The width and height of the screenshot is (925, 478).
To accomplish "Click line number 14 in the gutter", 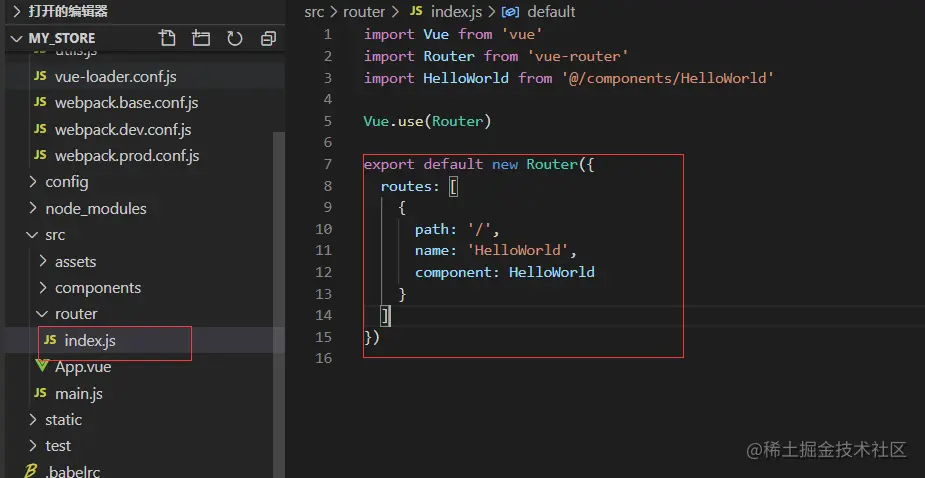I will (324, 315).
